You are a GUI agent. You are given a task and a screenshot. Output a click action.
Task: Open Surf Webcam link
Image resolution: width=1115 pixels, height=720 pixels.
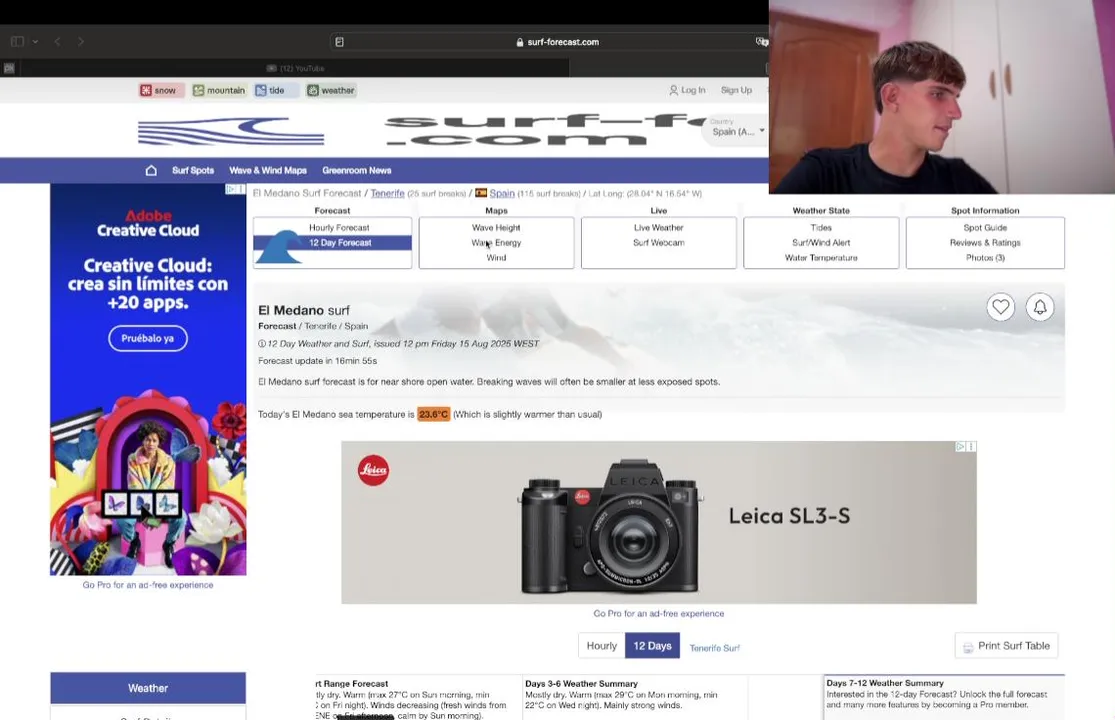pyautogui.click(x=658, y=243)
